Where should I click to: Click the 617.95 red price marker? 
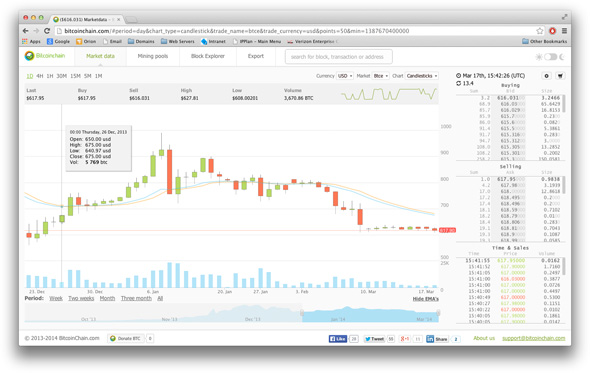pyautogui.click(x=447, y=230)
